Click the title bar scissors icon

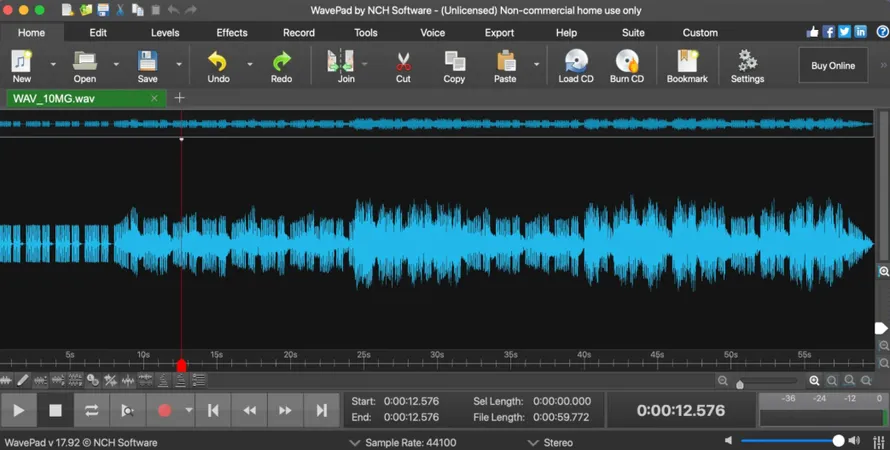(x=120, y=10)
